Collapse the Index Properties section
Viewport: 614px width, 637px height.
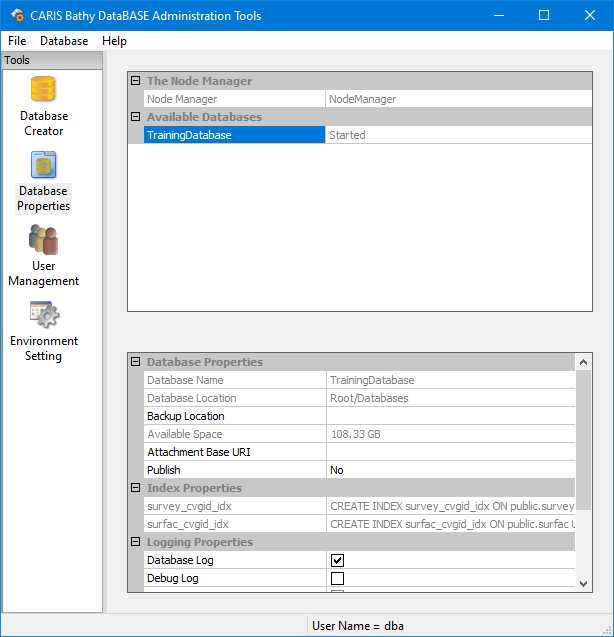coord(136,488)
